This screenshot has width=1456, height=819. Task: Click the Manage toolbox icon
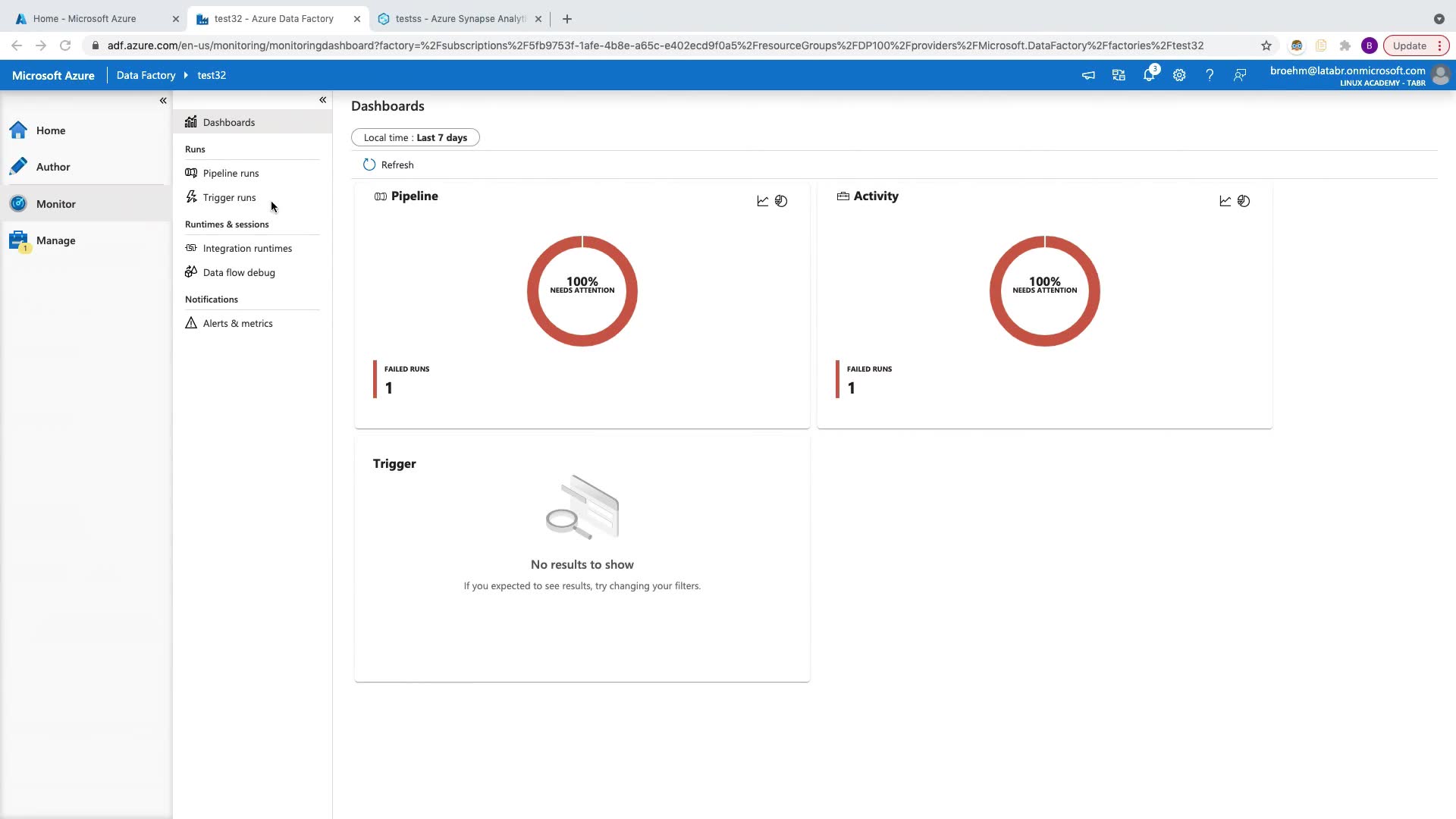coord(19,240)
